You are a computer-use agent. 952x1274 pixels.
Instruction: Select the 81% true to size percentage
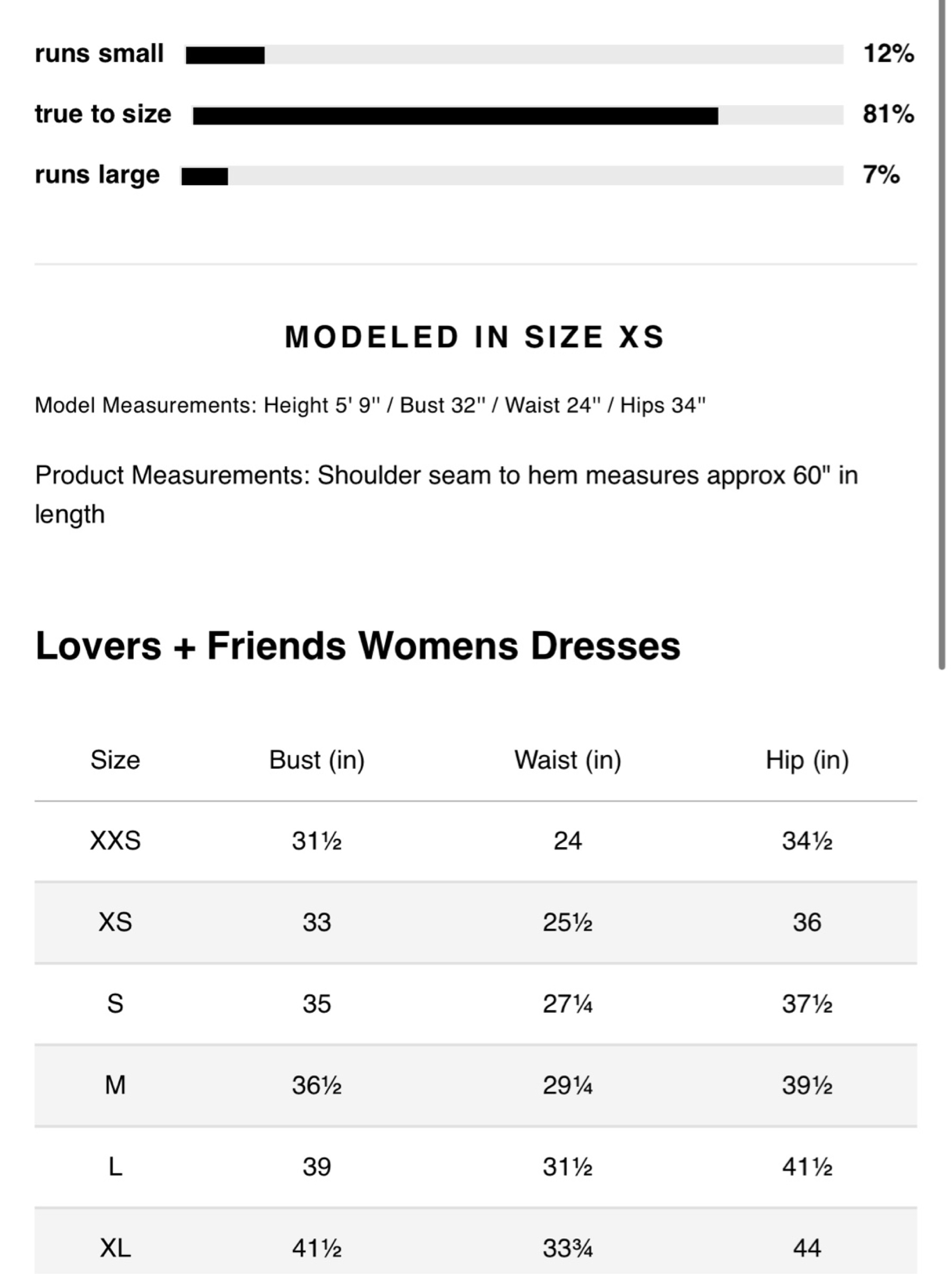tap(888, 114)
